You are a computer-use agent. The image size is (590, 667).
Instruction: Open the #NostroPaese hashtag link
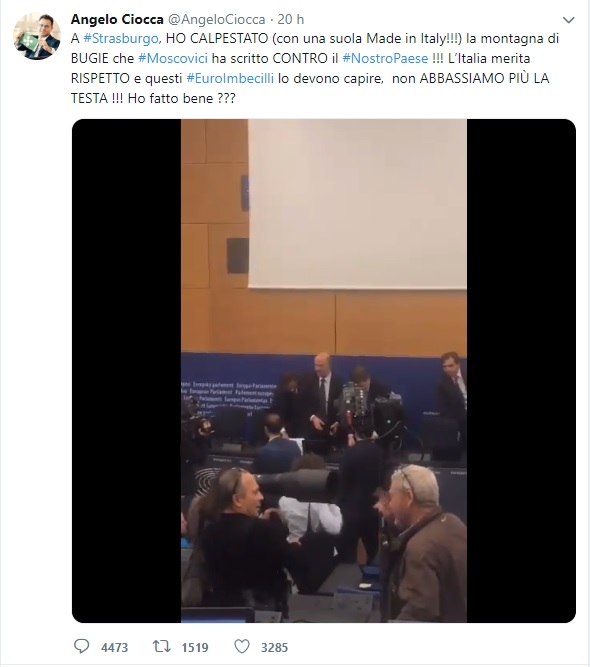pos(385,58)
